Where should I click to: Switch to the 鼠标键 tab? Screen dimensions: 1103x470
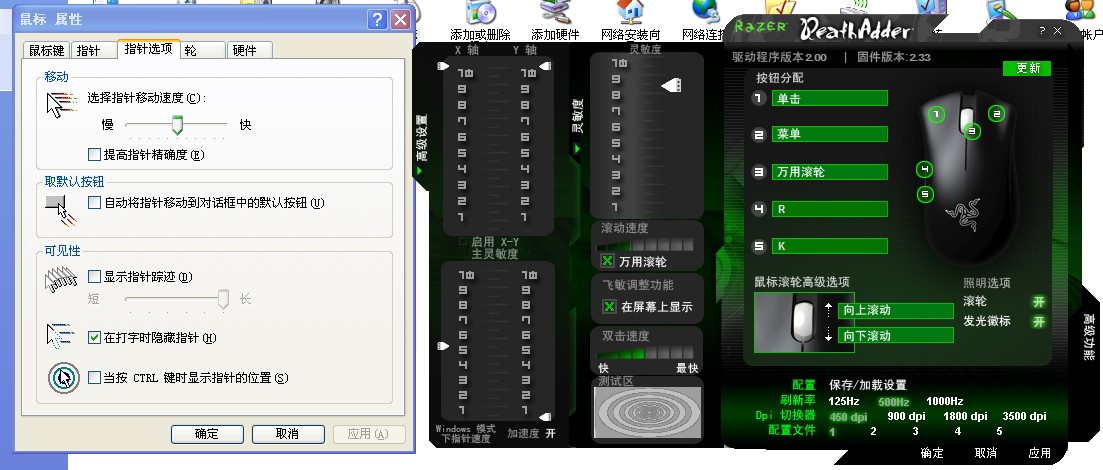46,50
